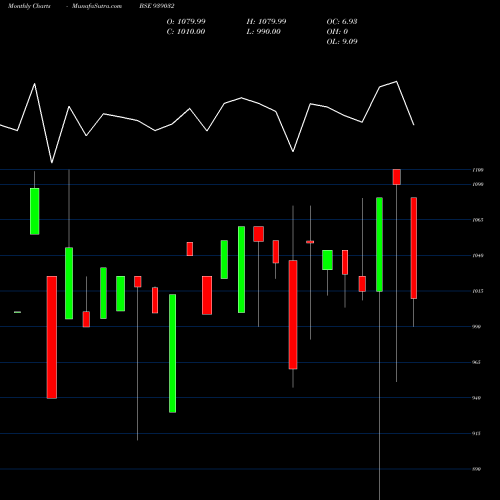This screenshot has height=500, width=500.
Task: Click the H: 1079.99 high value
Action: [x=266, y=22]
